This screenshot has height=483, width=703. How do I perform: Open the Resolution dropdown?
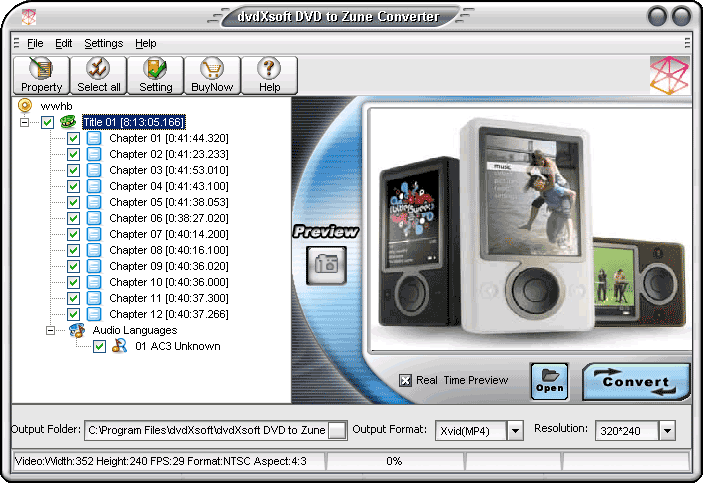coord(667,430)
